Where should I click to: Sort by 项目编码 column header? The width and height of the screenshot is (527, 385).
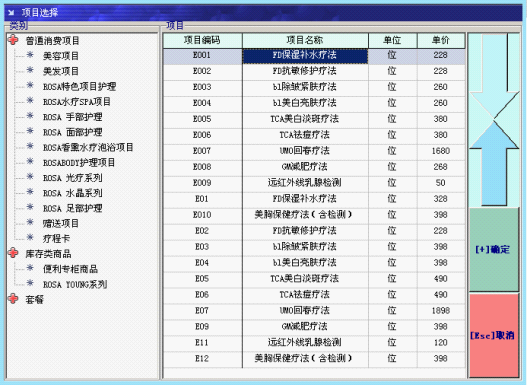203,41
